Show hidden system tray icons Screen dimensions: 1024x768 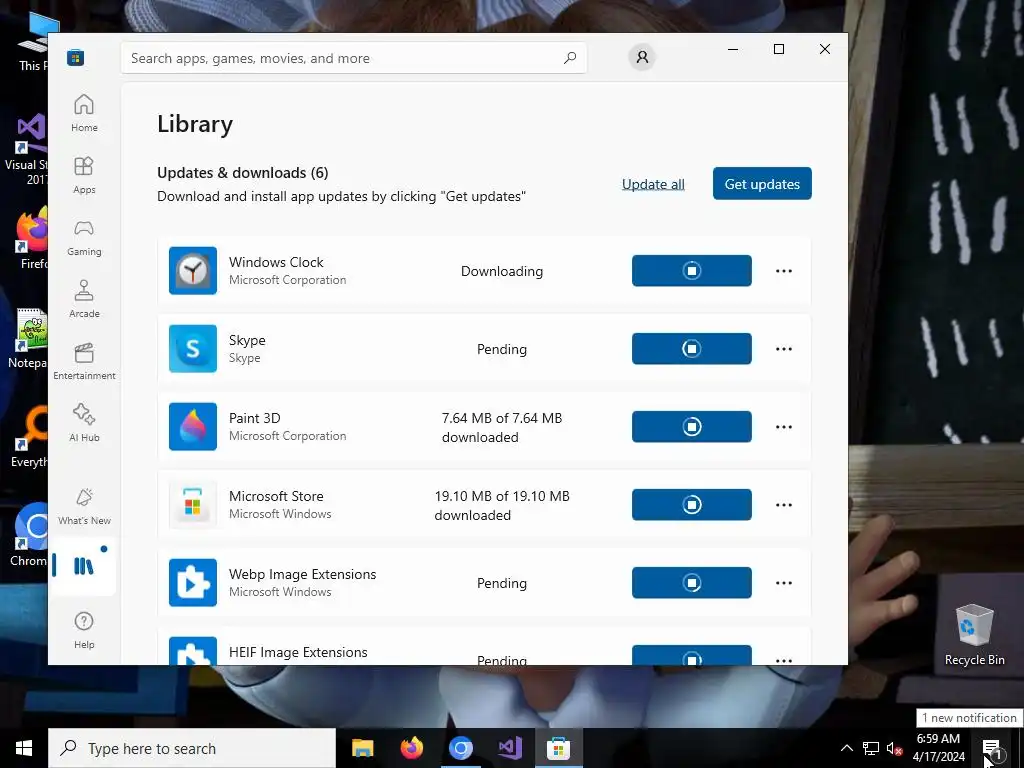pyautogui.click(x=846, y=748)
